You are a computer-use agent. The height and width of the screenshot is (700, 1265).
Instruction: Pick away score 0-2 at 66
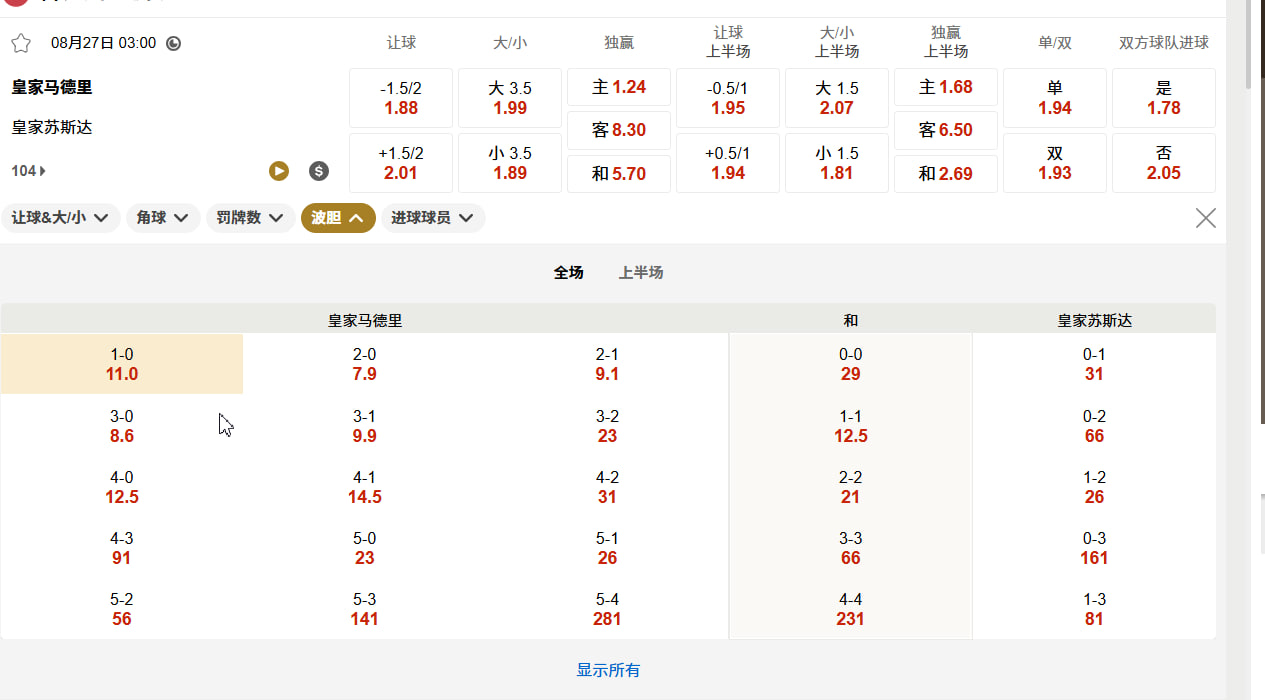(x=1094, y=426)
